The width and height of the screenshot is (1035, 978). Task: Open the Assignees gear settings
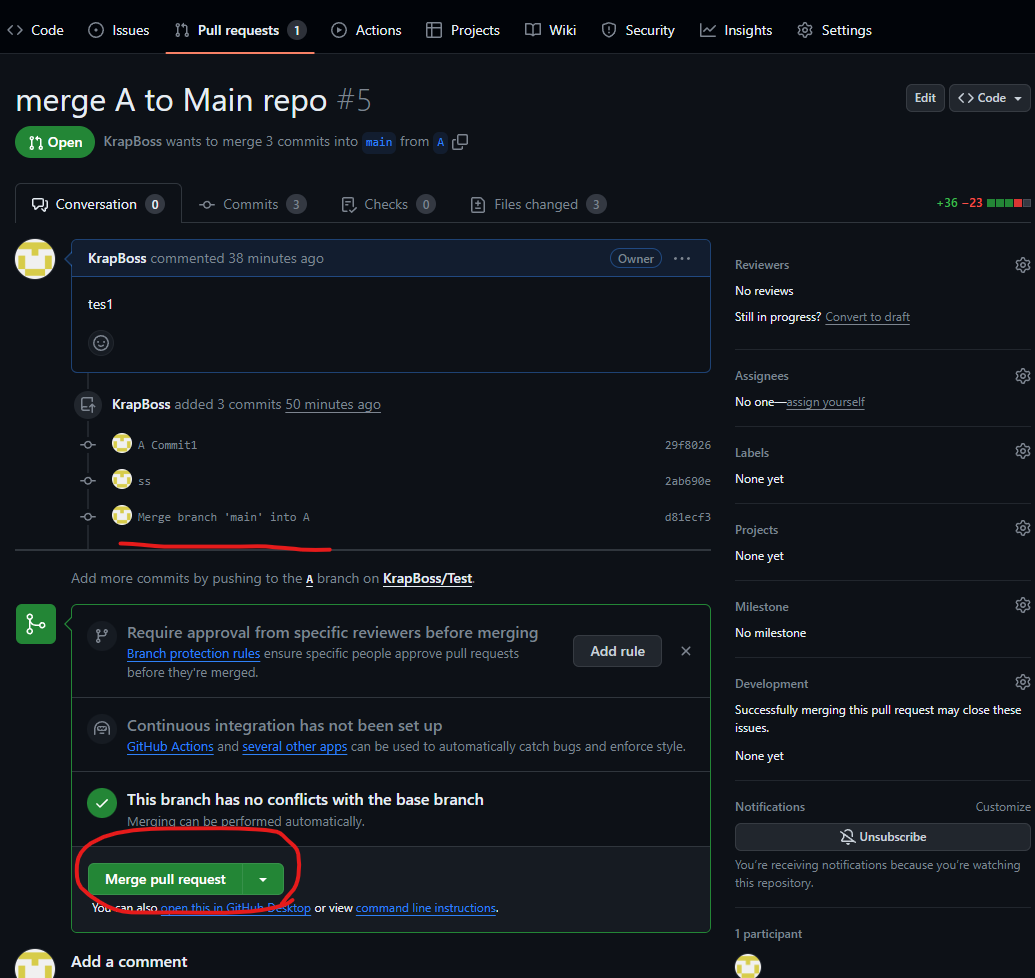pos(1022,376)
